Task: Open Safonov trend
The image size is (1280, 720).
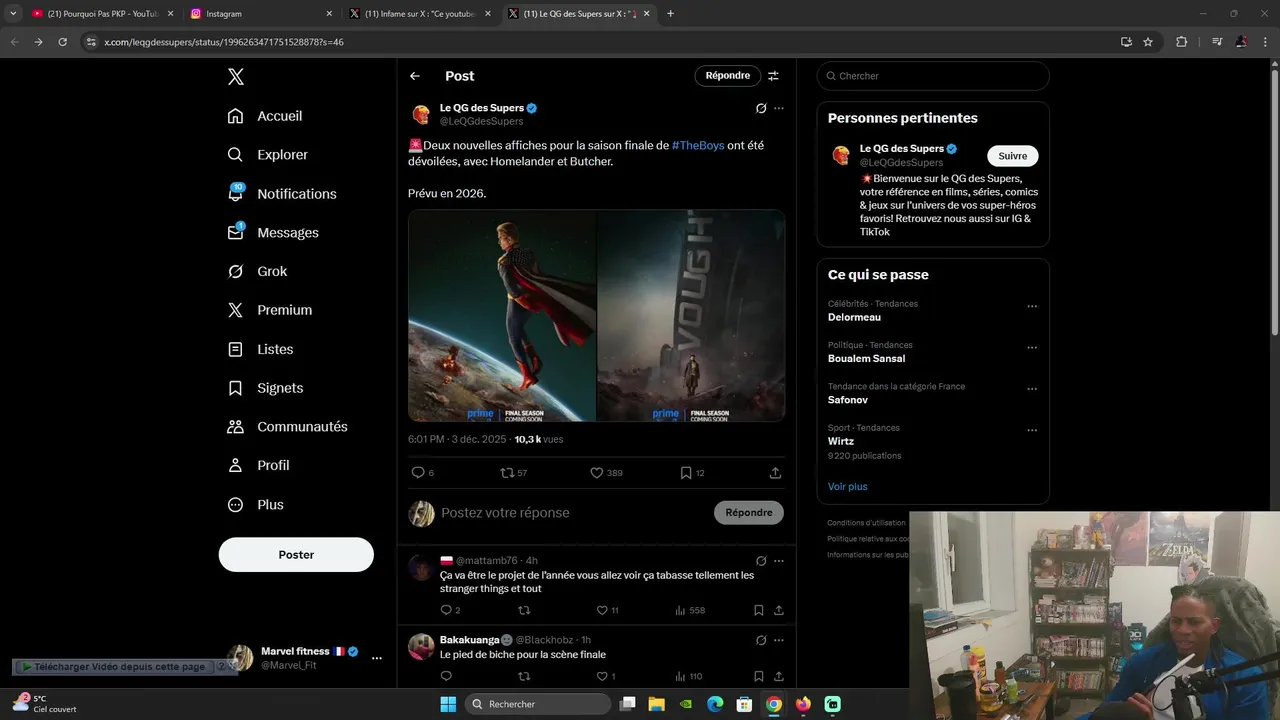Action: pos(848,400)
